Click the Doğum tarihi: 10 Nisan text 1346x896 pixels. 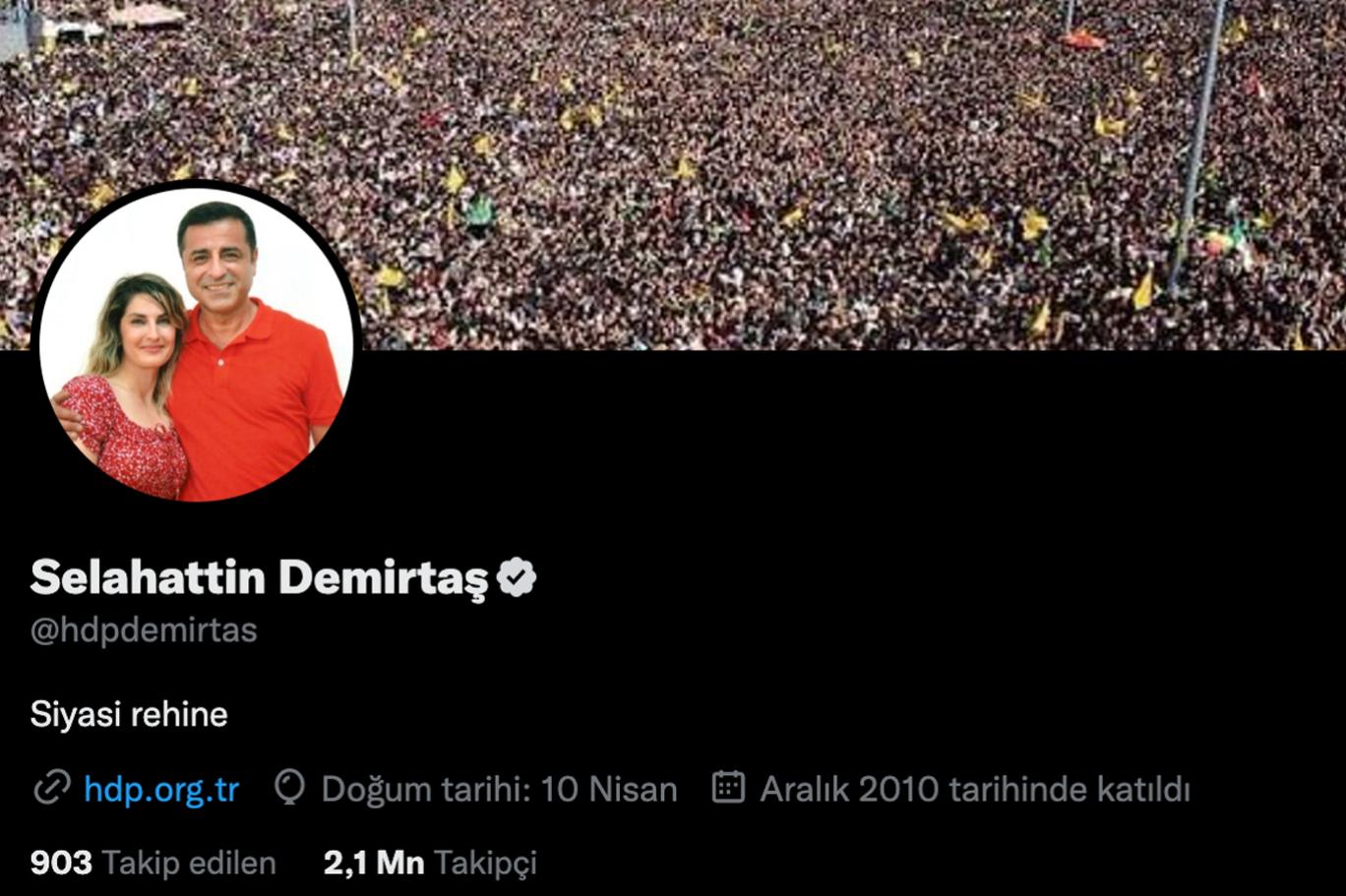tap(500, 790)
